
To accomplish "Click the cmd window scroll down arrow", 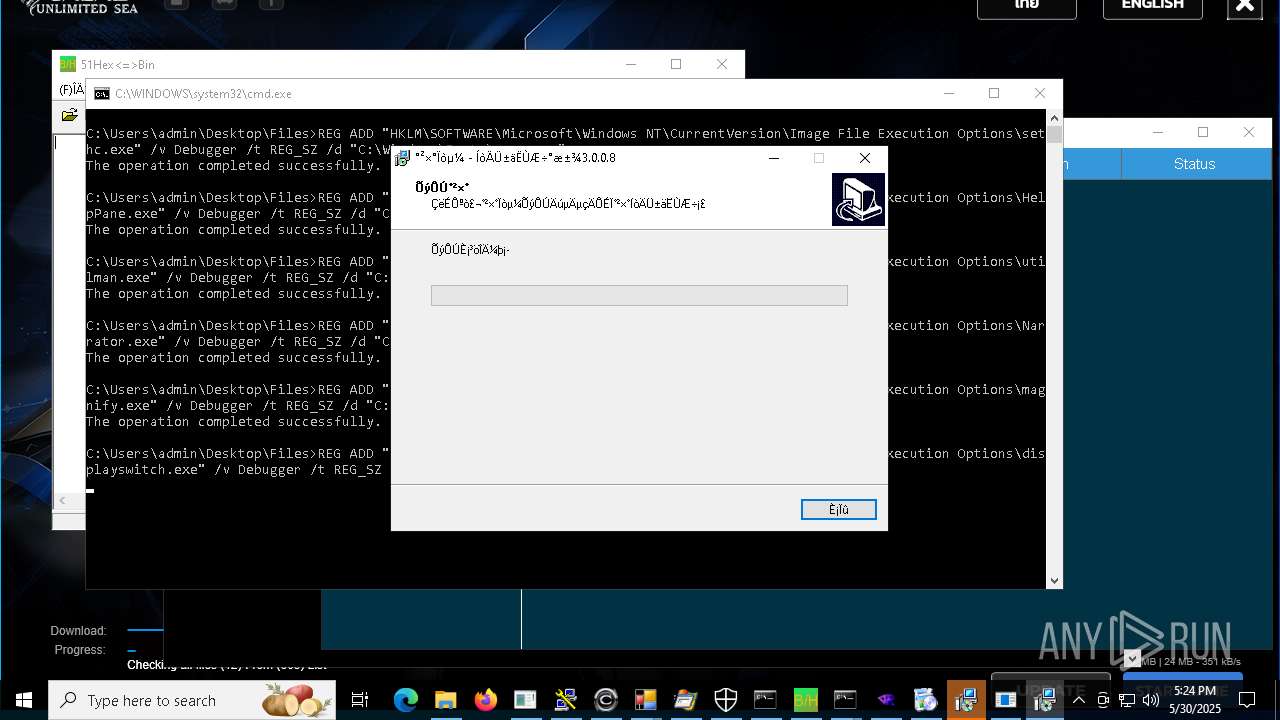I will pos(1054,580).
